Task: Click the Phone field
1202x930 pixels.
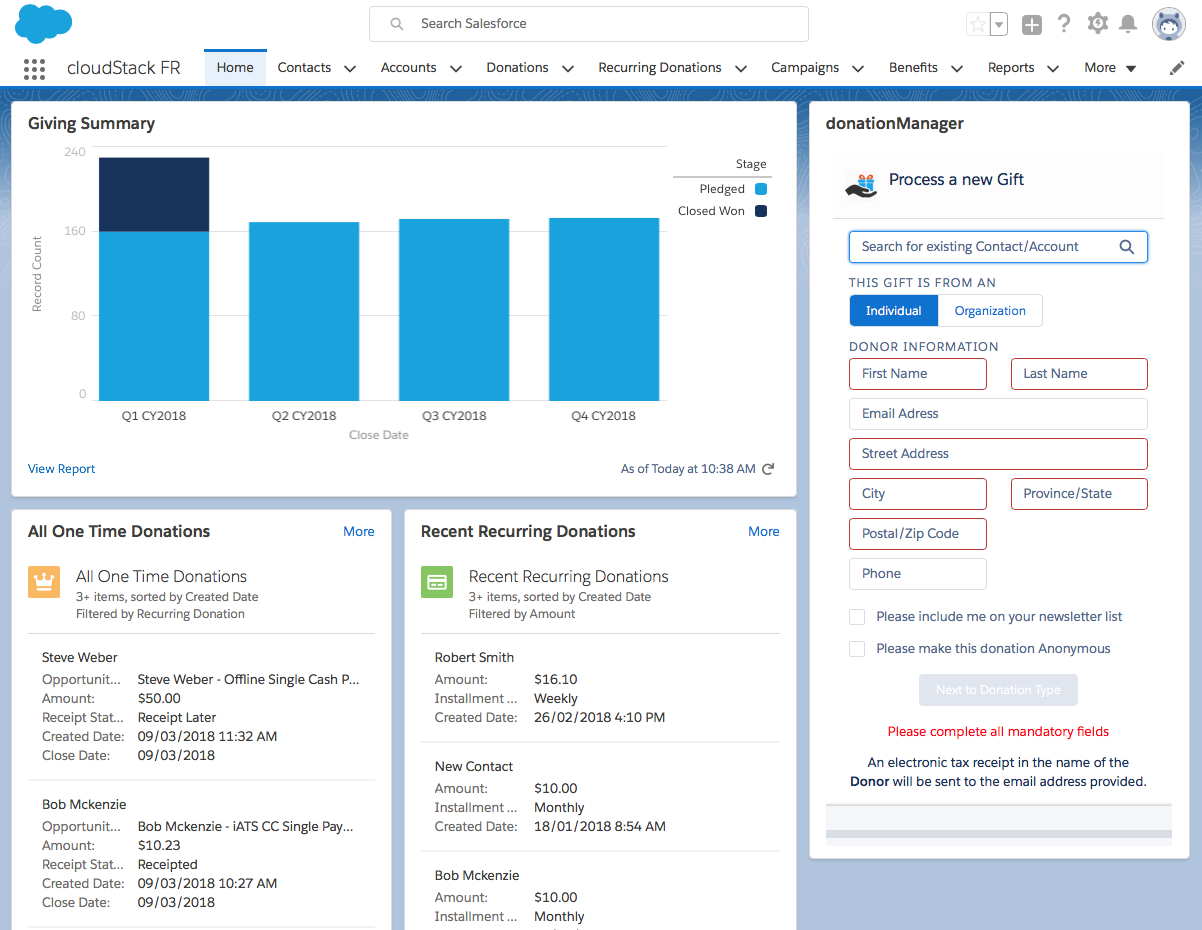Action: pyautogui.click(x=918, y=574)
